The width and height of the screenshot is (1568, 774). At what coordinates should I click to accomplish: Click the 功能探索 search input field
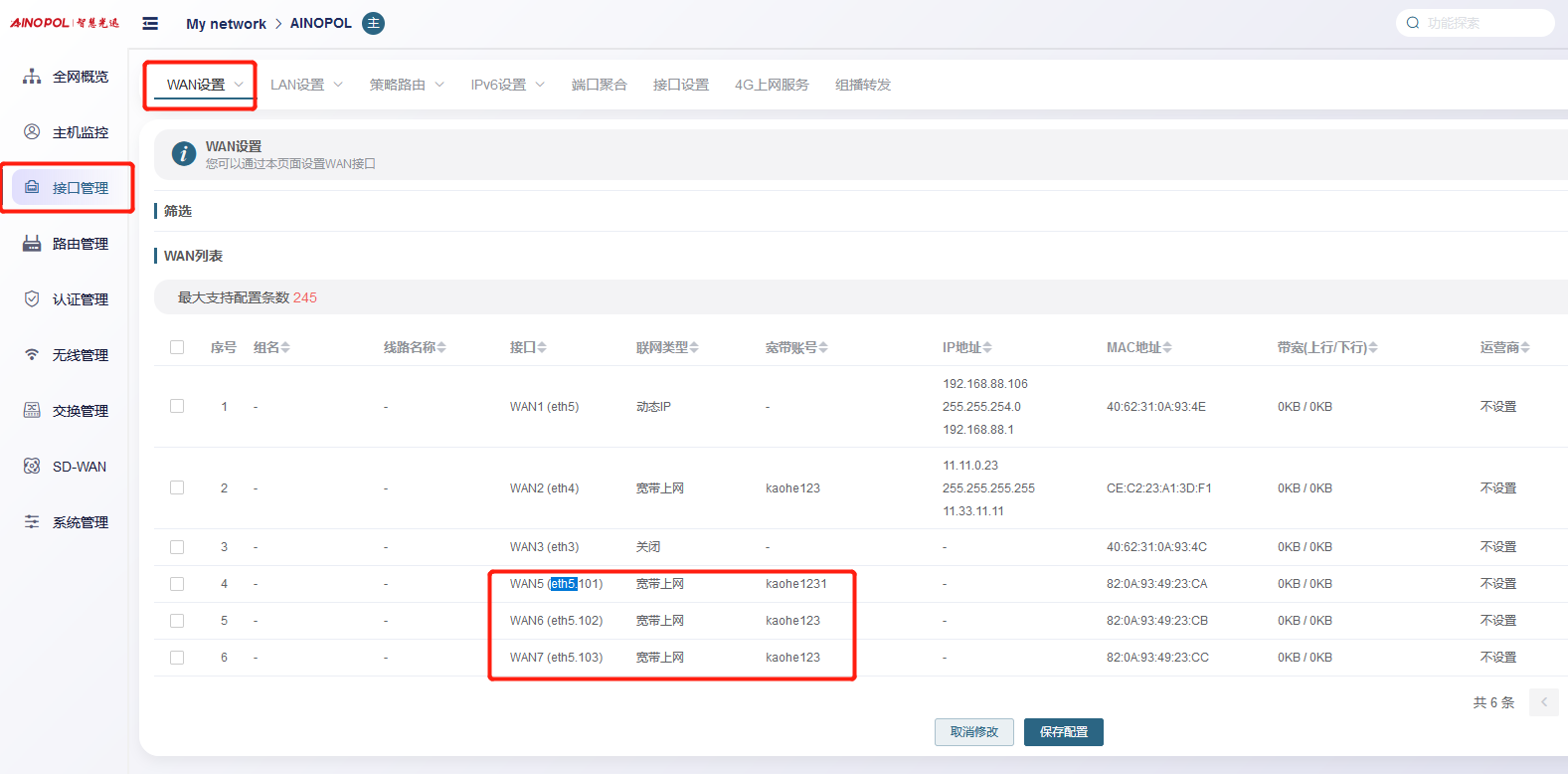[x=1483, y=23]
